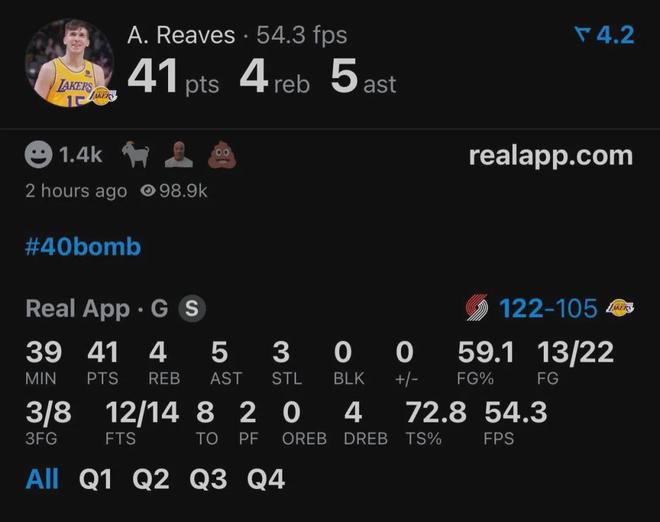660x522 pixels.
Task: Switch to the Q1 tab
Action: pos(96,479)
